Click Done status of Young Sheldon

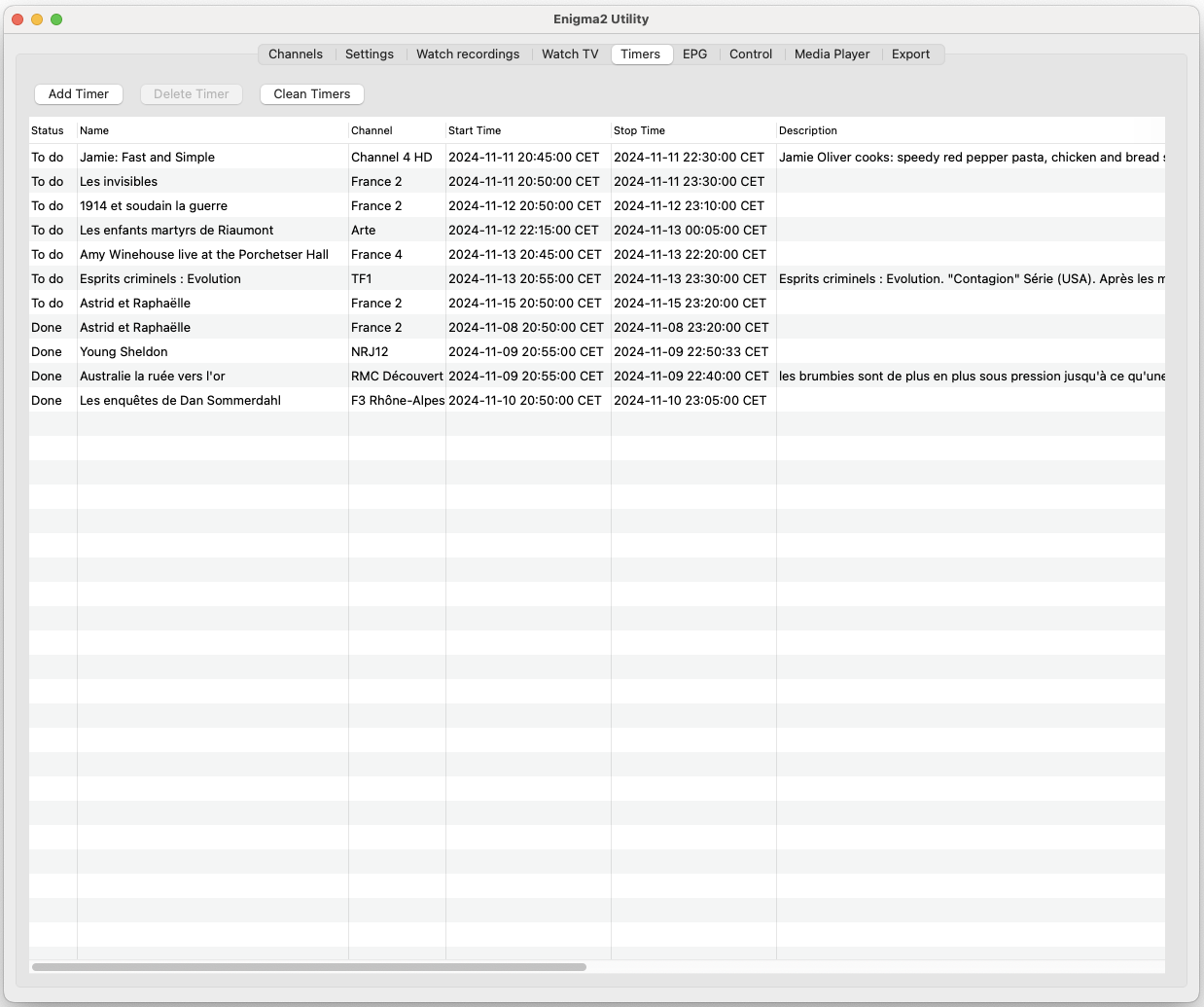pyautogui.click(x=53, y=351)
